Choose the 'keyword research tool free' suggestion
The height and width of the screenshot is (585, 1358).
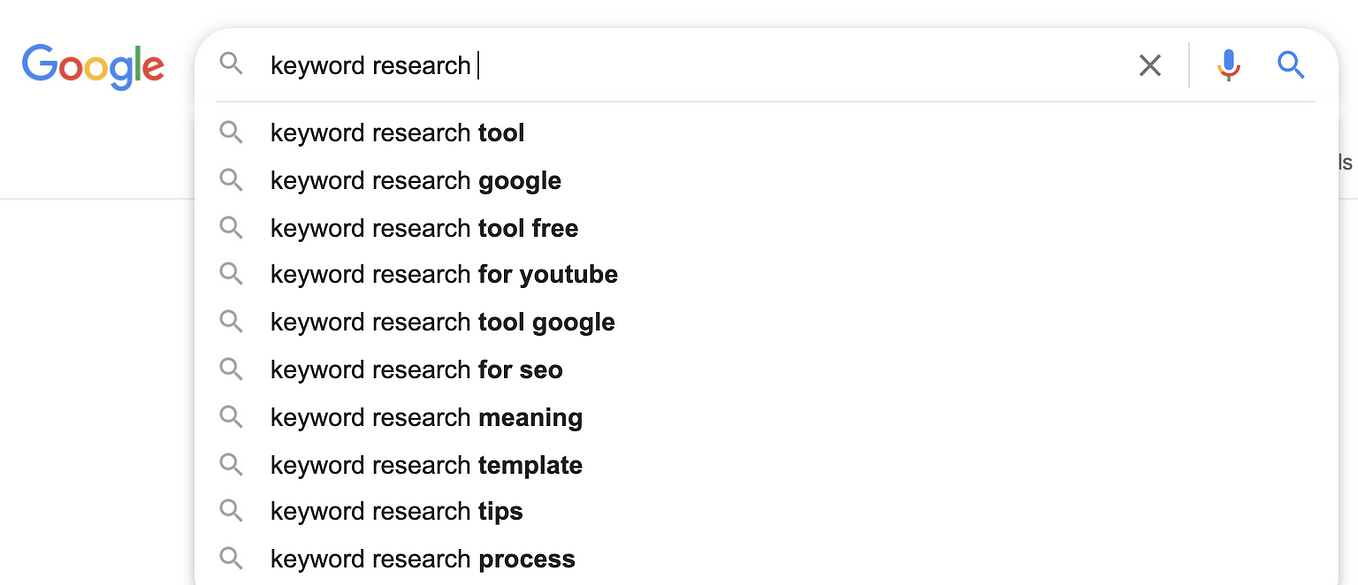(423, 227)
